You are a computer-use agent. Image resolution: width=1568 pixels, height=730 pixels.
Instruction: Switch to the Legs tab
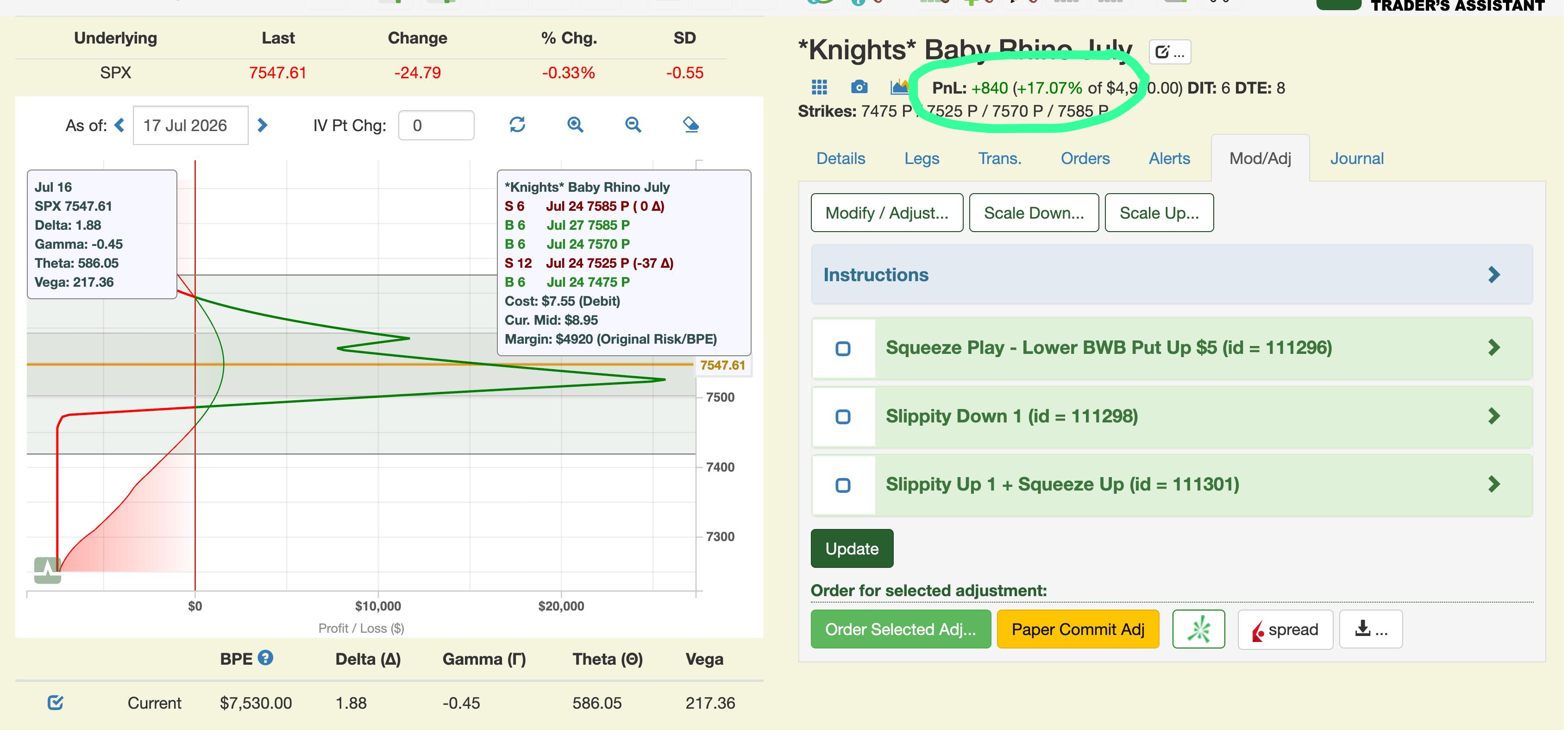point(922,158)
